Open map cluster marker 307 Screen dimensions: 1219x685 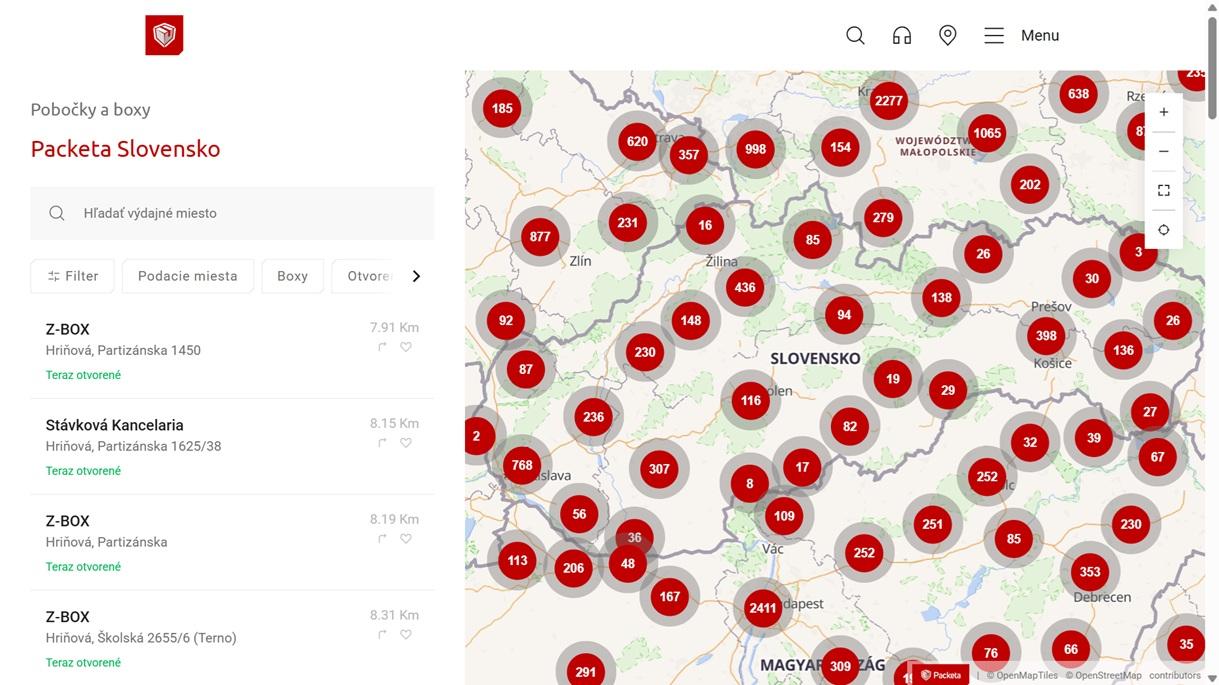point(659,468)
